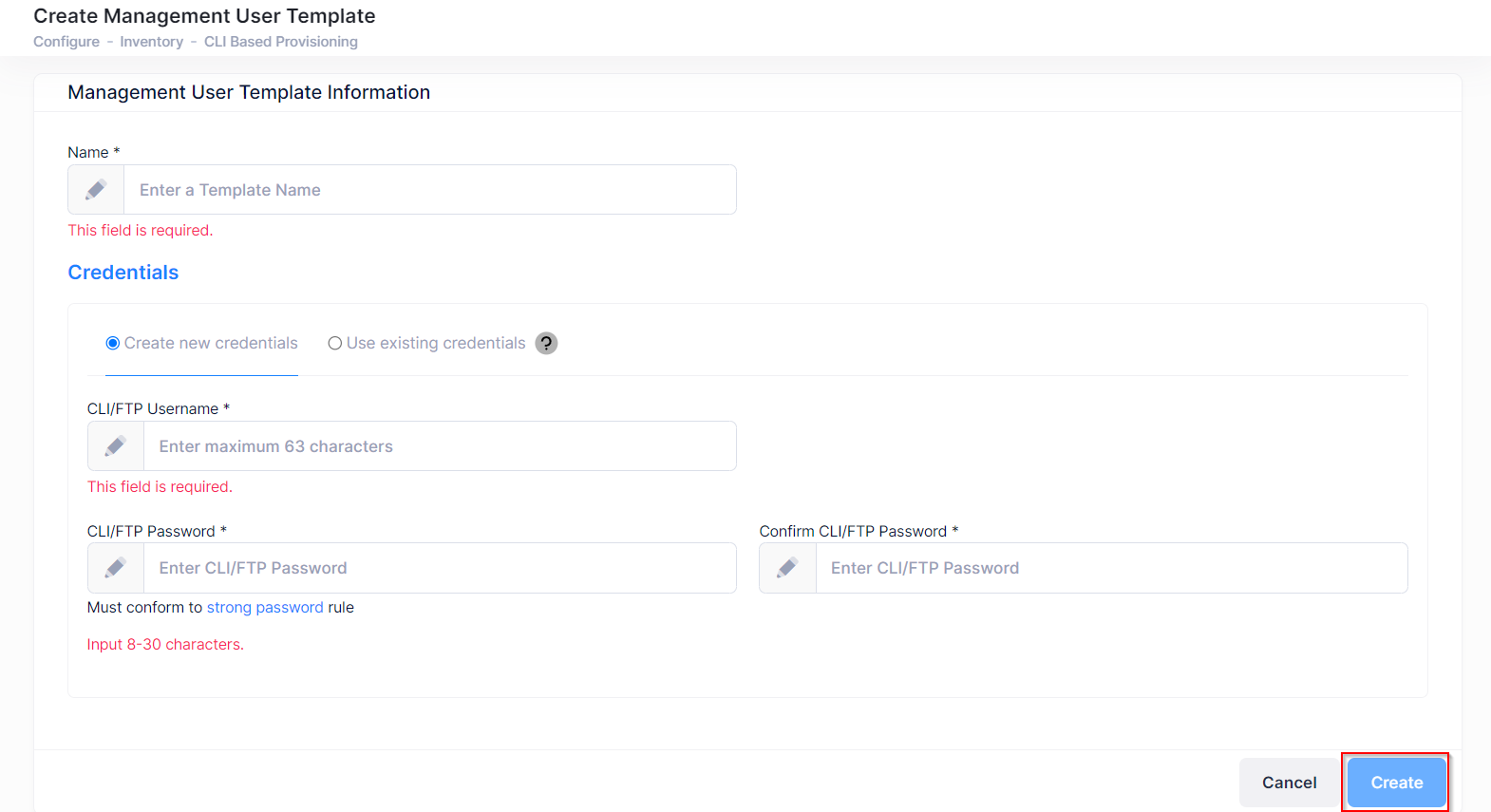Open Inventory from the breadcrumb trail
Image resolution: width=1491 pixels, height=812 pixels.
(x=151, y=42)
